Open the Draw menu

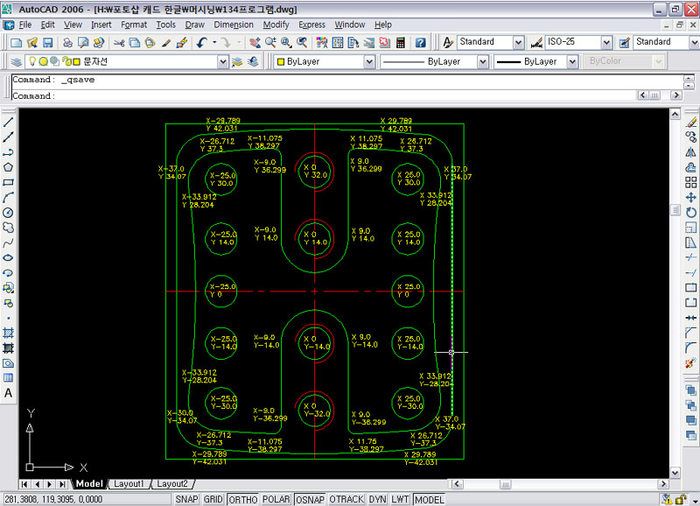coord(195,25)
